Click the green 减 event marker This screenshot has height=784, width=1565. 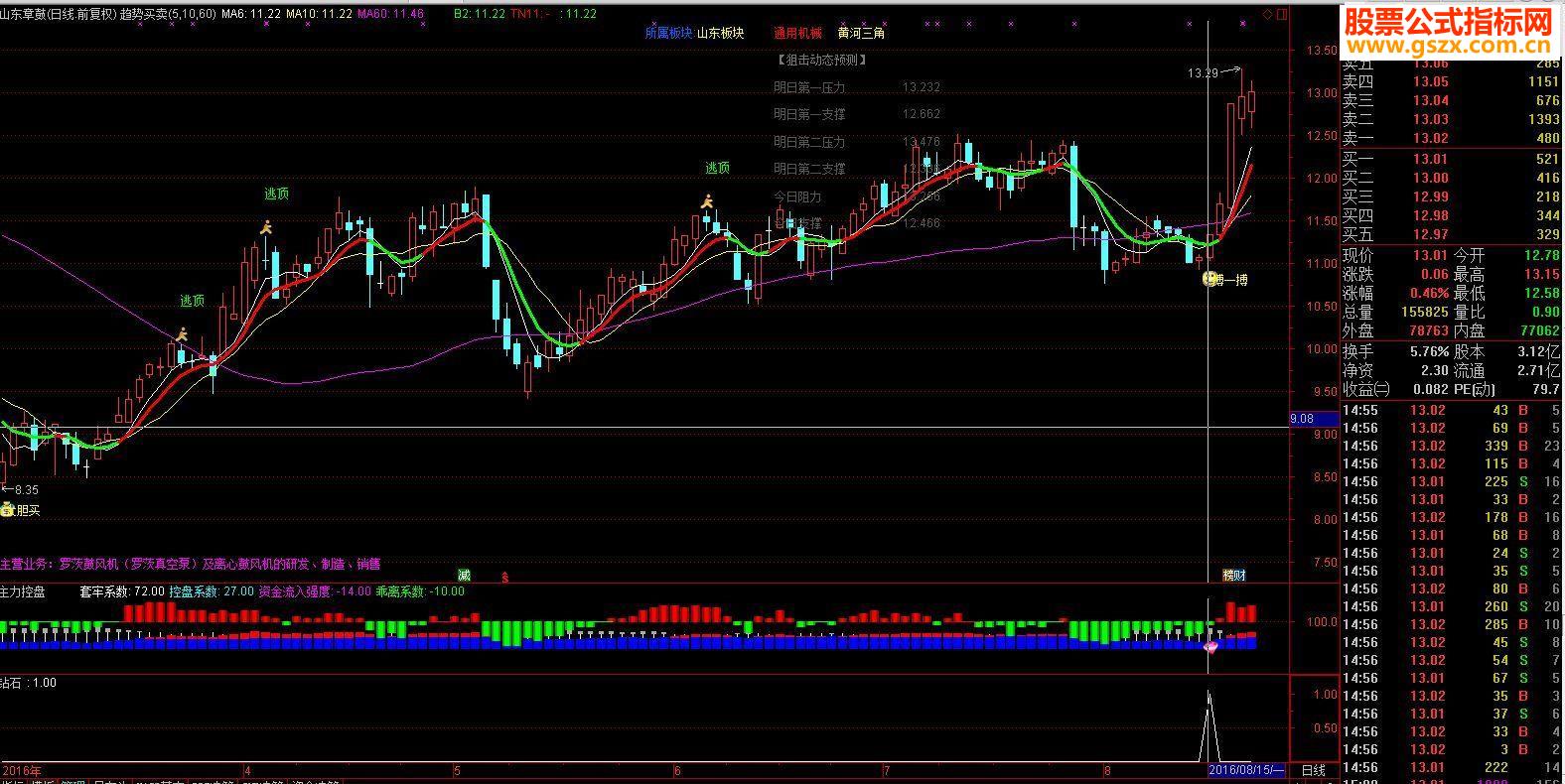pyautogui.click(x=464, y=575)
